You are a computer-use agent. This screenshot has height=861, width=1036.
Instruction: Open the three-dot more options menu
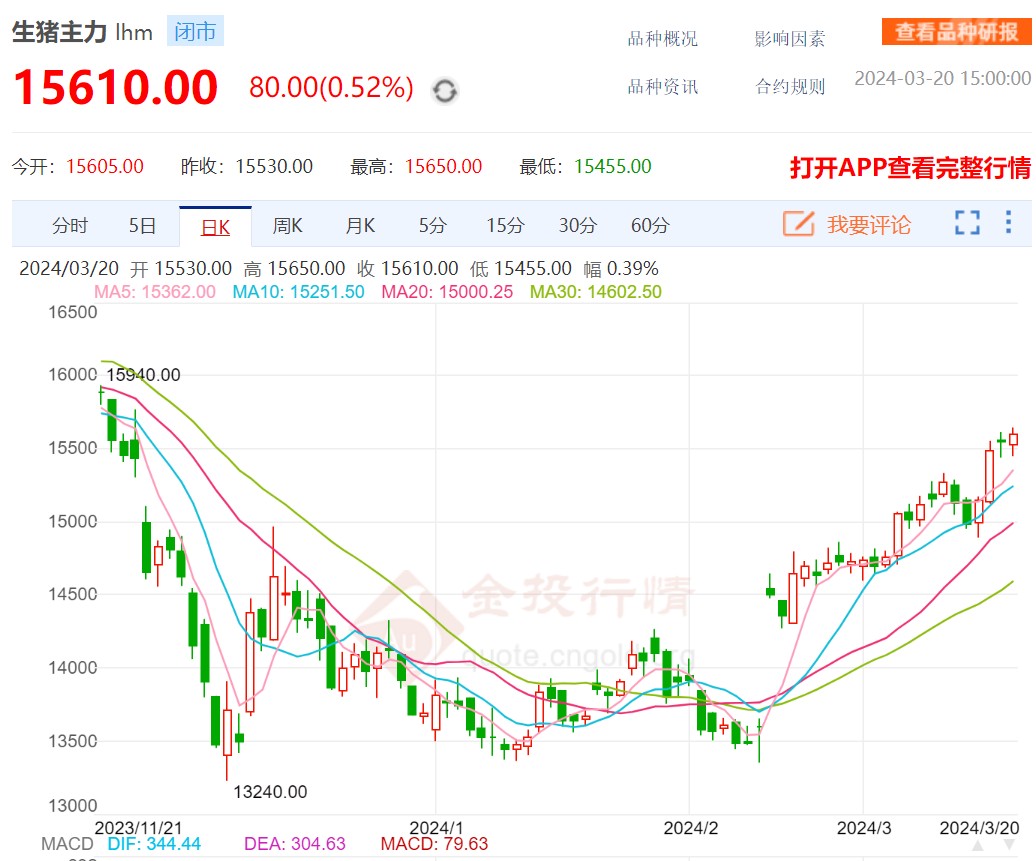coord(1008,222)
